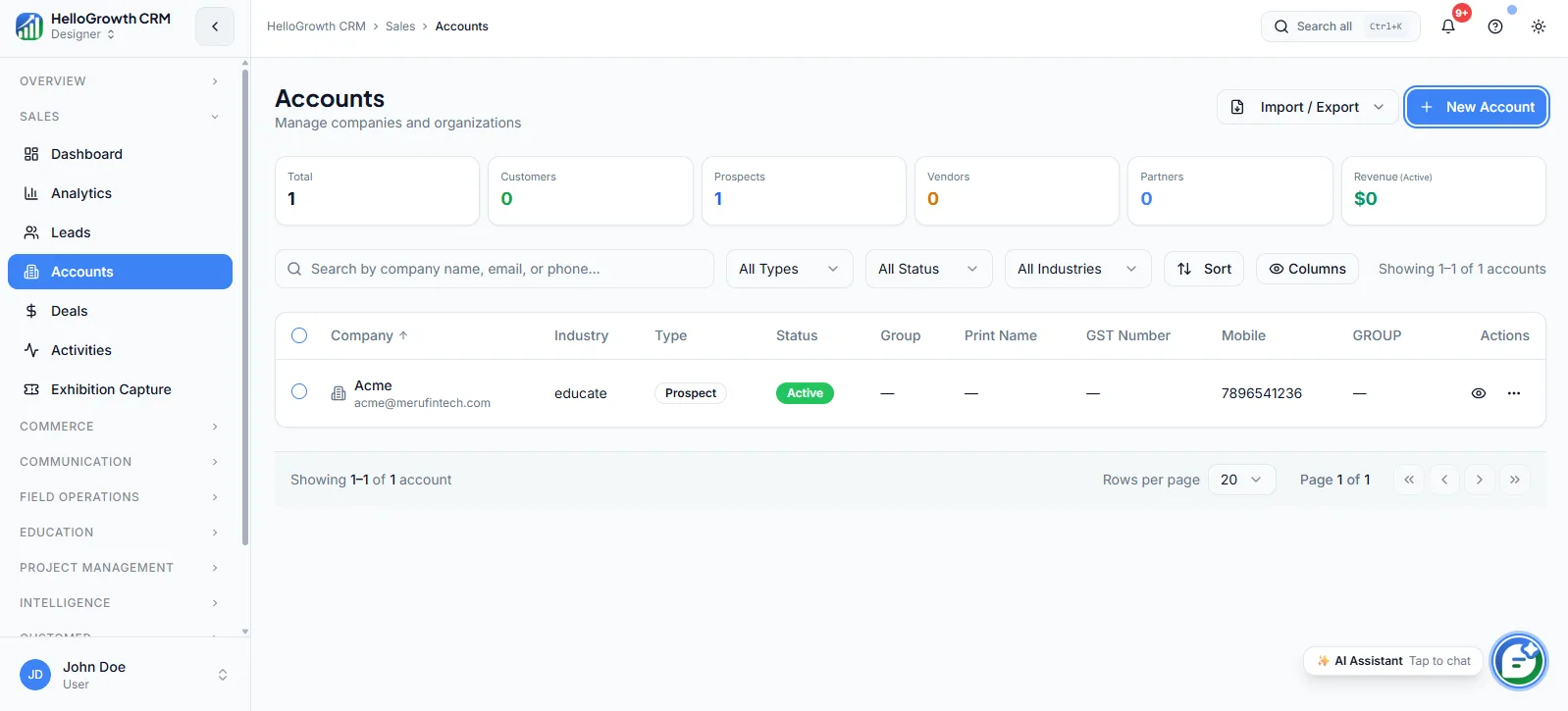The height and width of the screenshot is (711, 1568).
Task: Expand the FIELD OPERATIONS section
Action: coord(119,497)
